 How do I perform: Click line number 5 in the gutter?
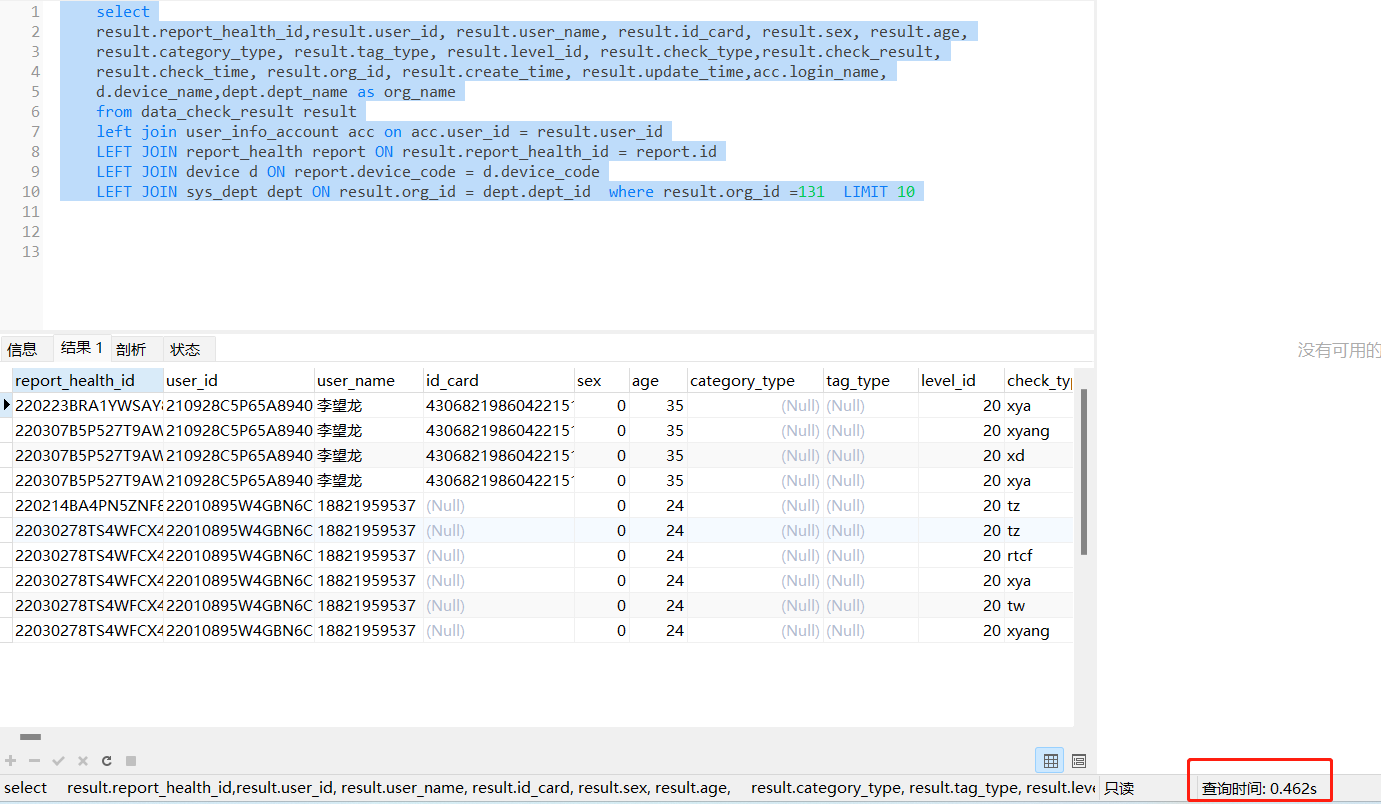point(35,92)
